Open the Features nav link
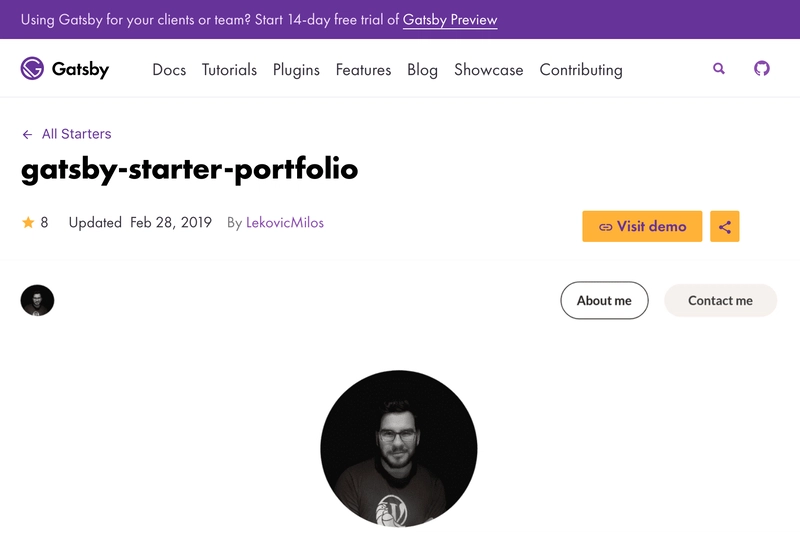This screenshot has width=800, height=558. (363, 69)
